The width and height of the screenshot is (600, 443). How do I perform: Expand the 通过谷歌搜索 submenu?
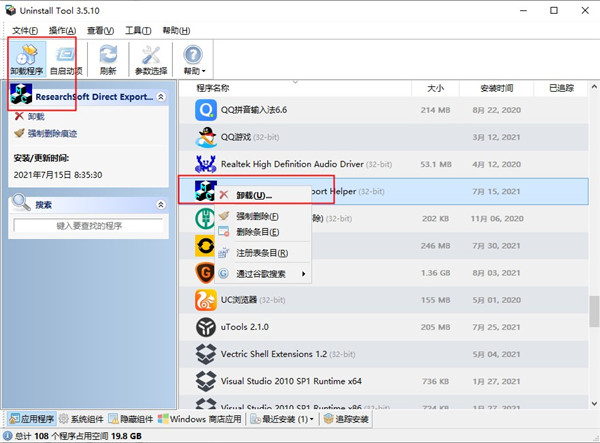click(x=270, y=273)
